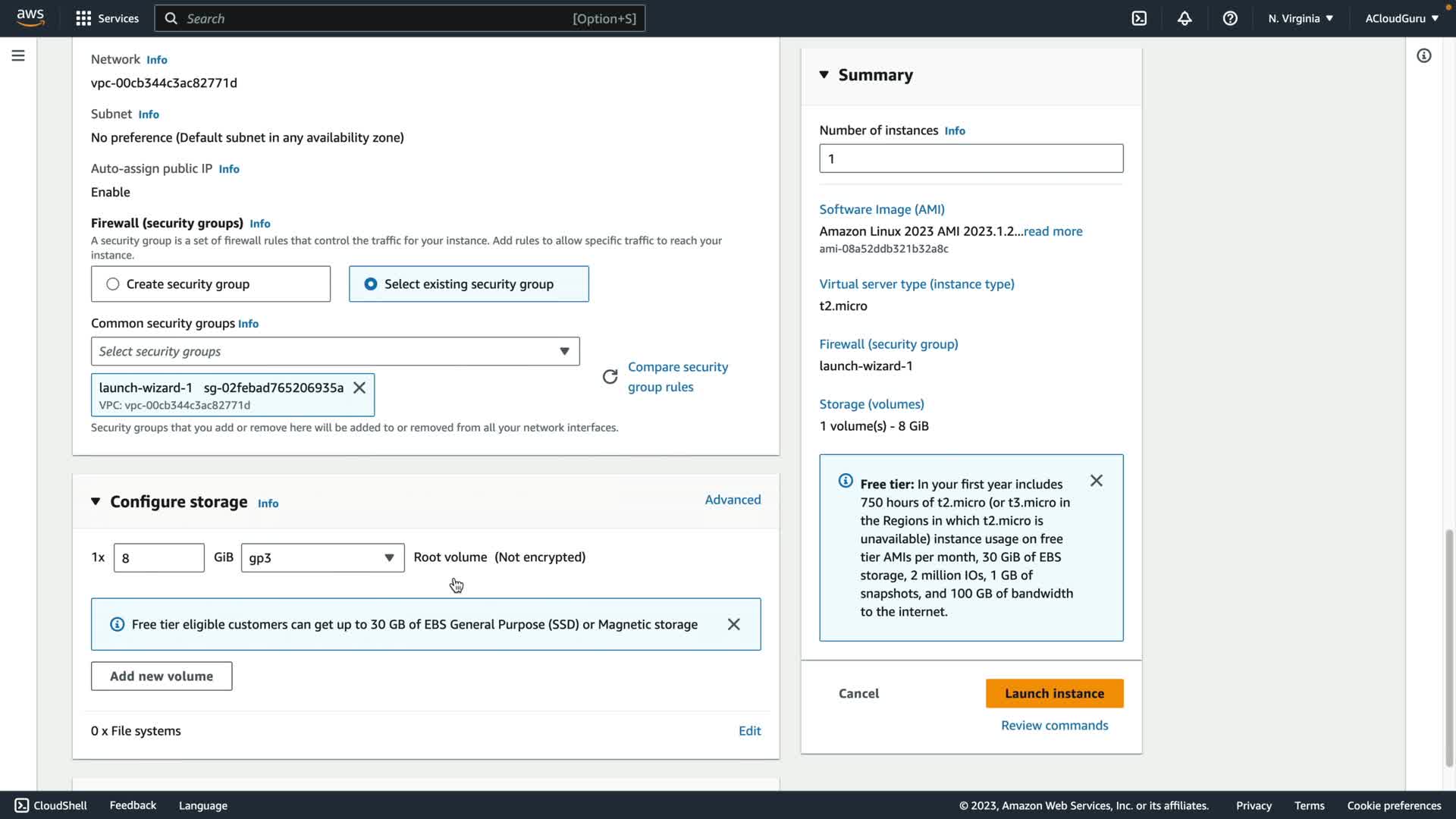Open the AWS home logo
The width and height of the screenshot is (1456, 819).
tap(30, 17)
